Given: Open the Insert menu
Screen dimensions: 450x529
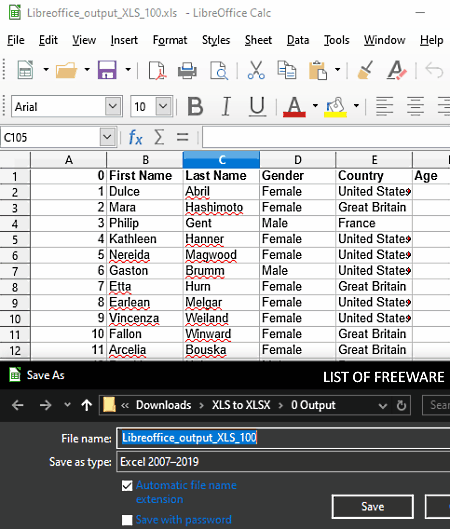Looking at the screenshot, I should [124, 40].
